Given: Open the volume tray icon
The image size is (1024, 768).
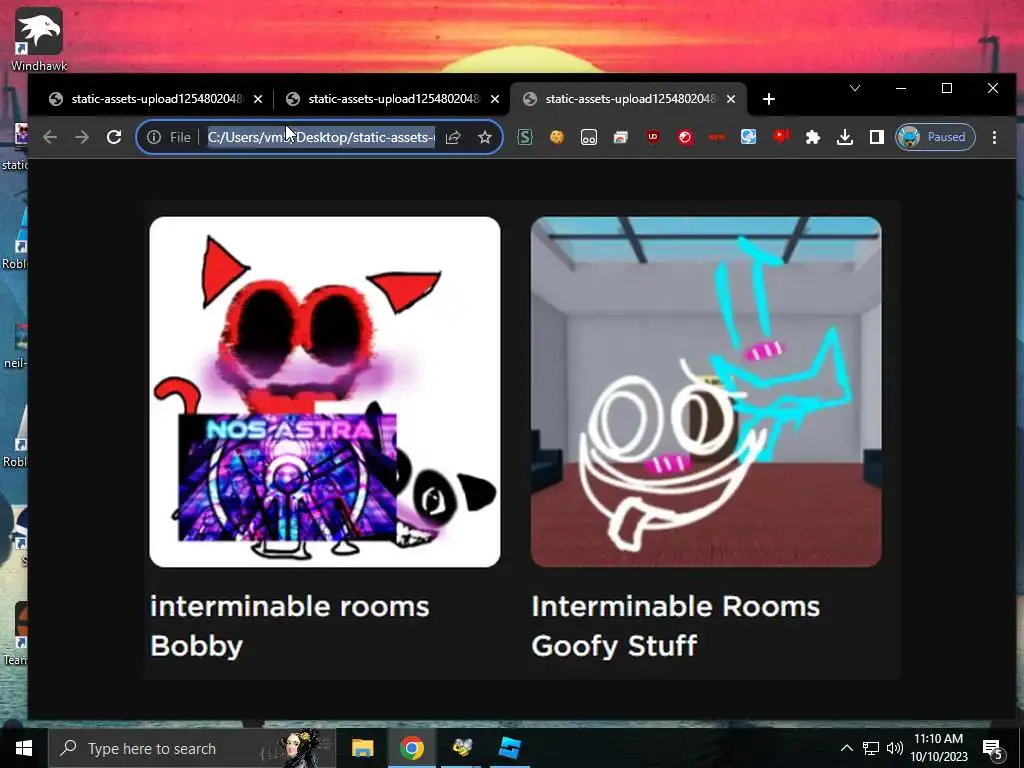Looking at the screenshot, I should coord(895,748).
